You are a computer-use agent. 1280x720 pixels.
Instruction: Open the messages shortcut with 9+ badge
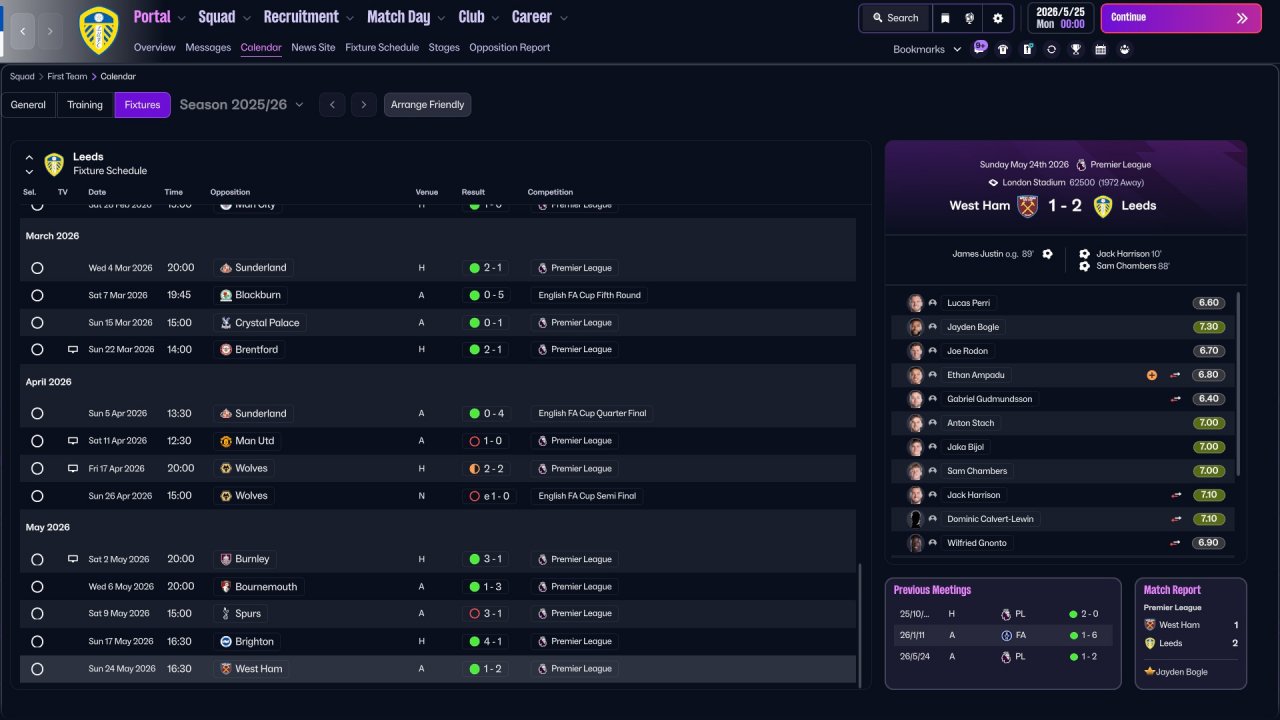[x=980, y=48]
